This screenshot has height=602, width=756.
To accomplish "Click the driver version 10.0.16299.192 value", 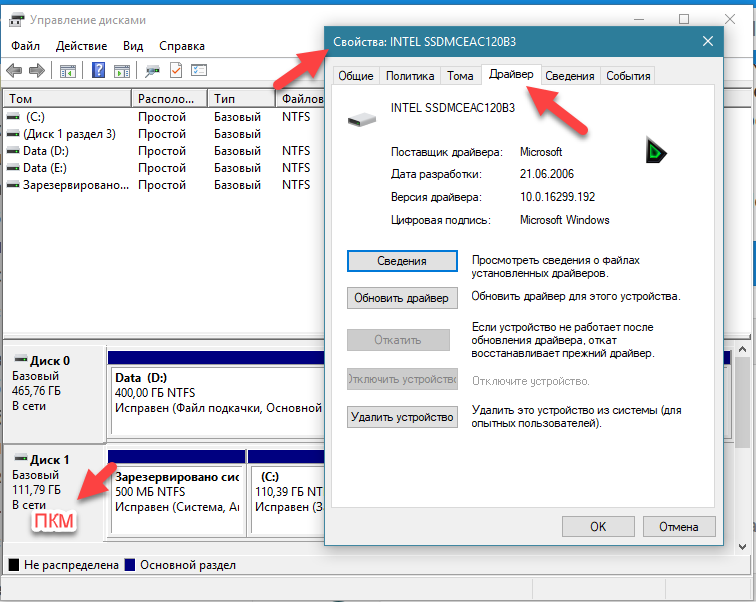I will (x=557, y=197).
